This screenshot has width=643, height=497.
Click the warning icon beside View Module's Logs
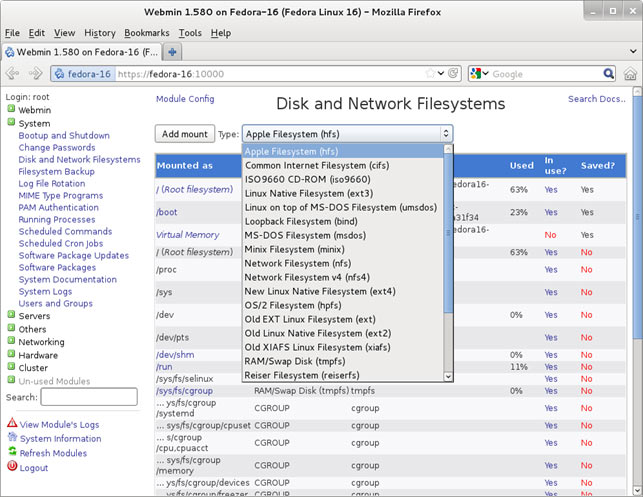point(12,423)
